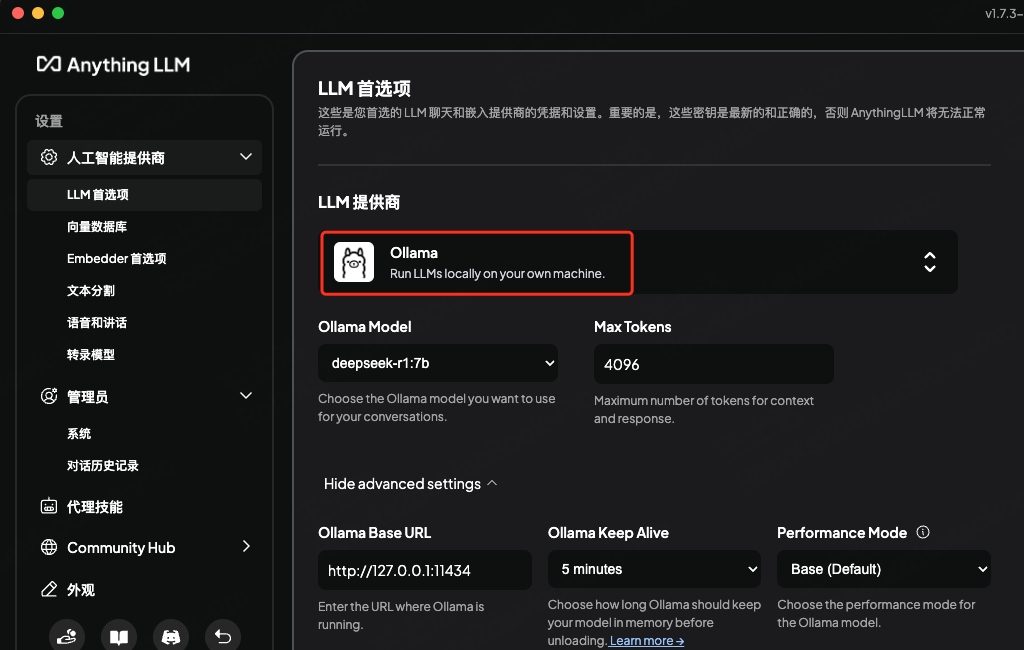Image resolution: width=1024 pixels, height=650 pixels.
Task: Open 代理技能 settings
Action: [95, 507]
